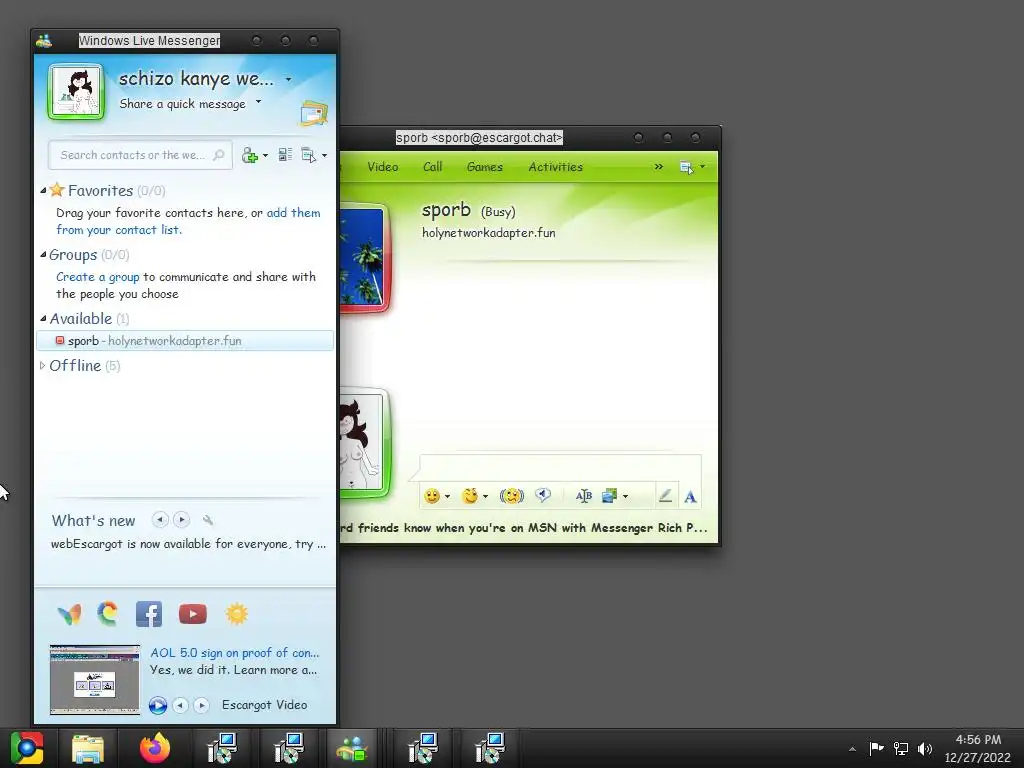Open the schizo kanye display name dropdown
Screen dimensions: 1024x768
coord(288,80)
